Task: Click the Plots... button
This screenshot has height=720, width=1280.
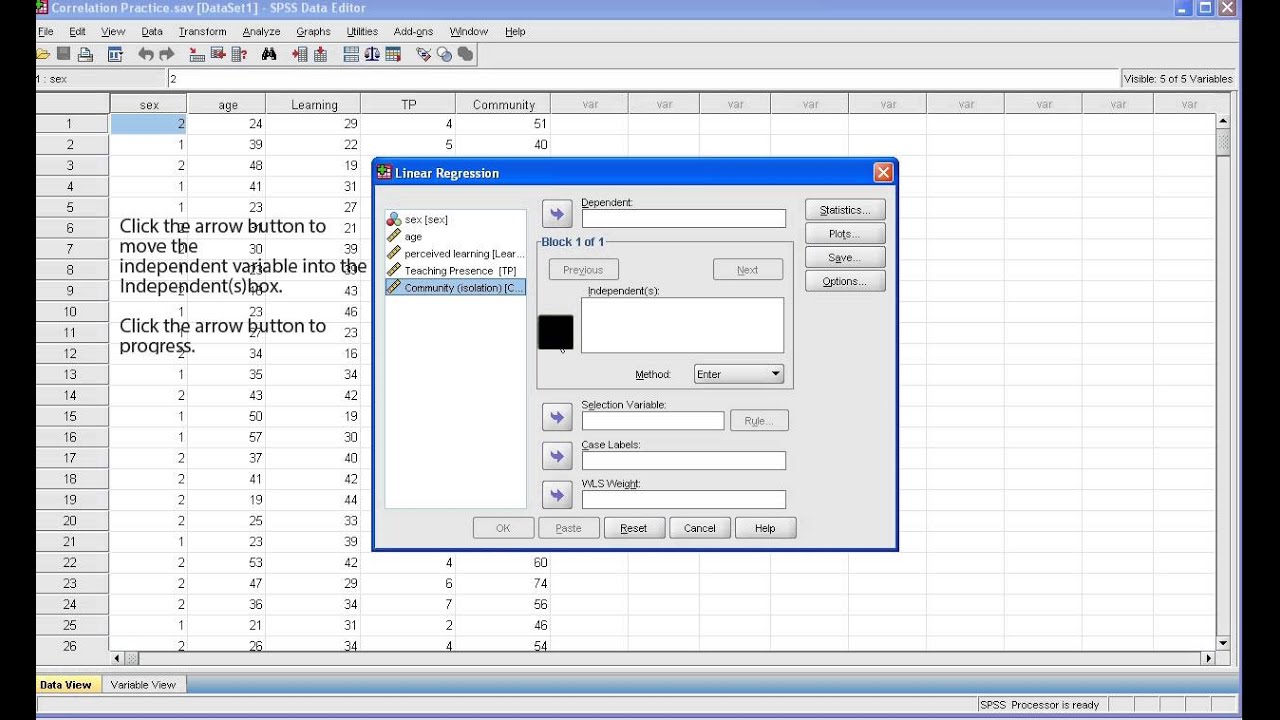Action: (x=845, y=234)
